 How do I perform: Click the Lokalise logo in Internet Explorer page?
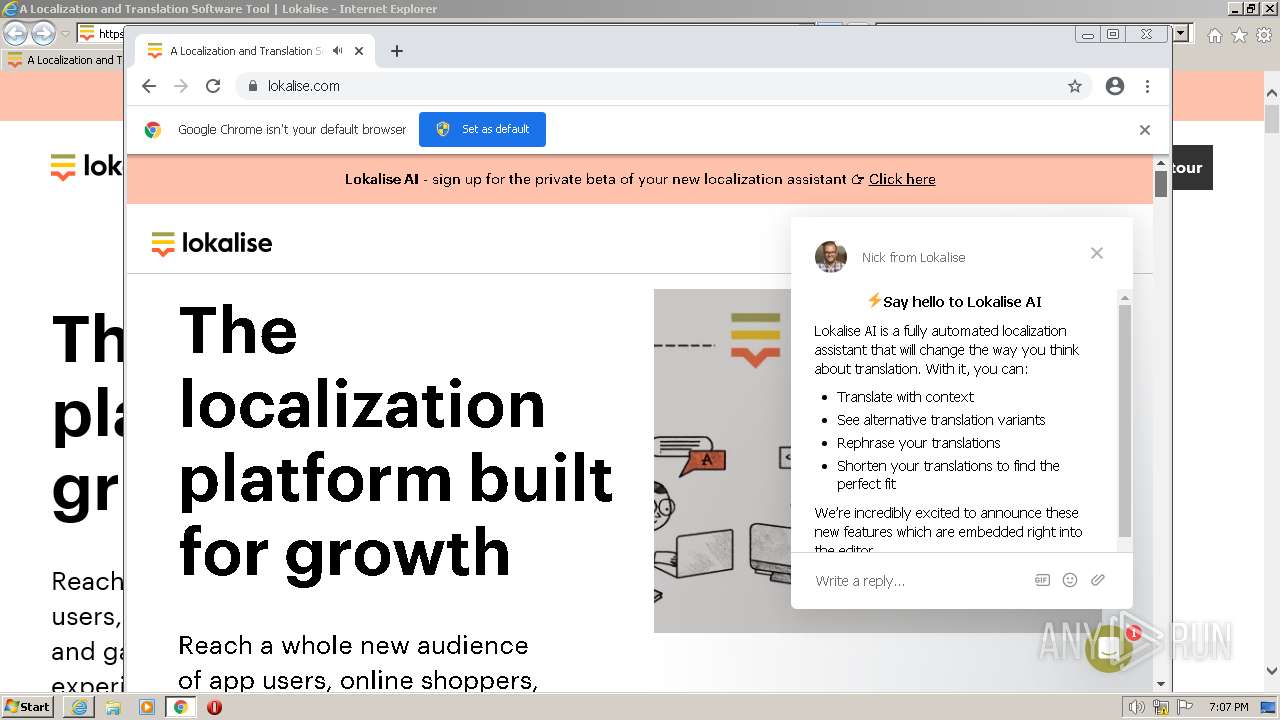[x=86, y=167]
